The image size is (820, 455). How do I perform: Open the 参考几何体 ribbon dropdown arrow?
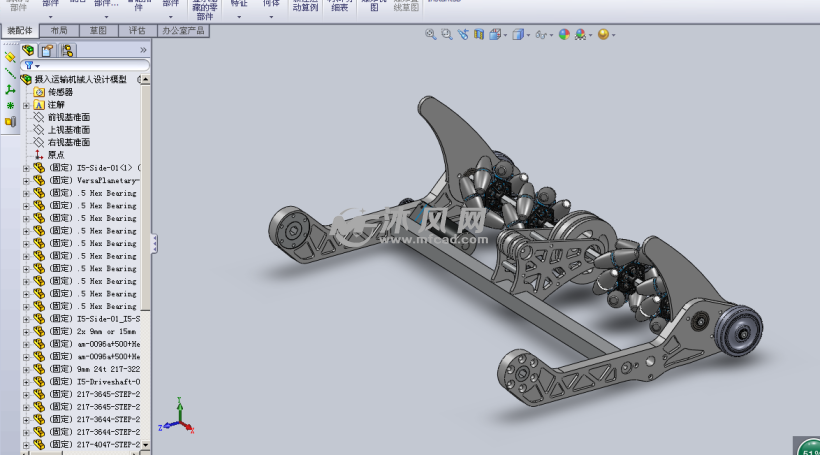tap(271, 17)
